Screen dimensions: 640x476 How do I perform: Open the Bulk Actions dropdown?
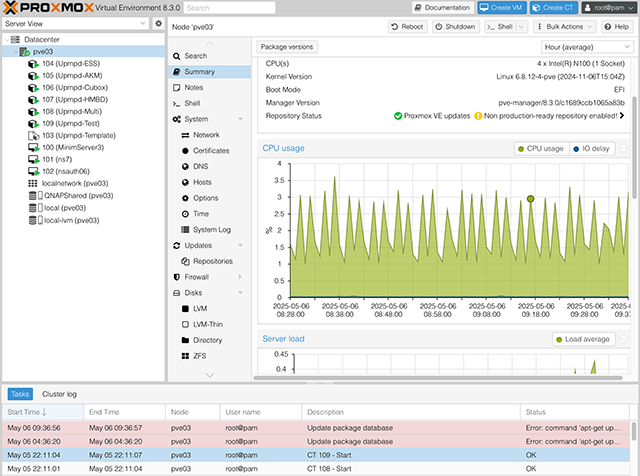click(565, 27)
